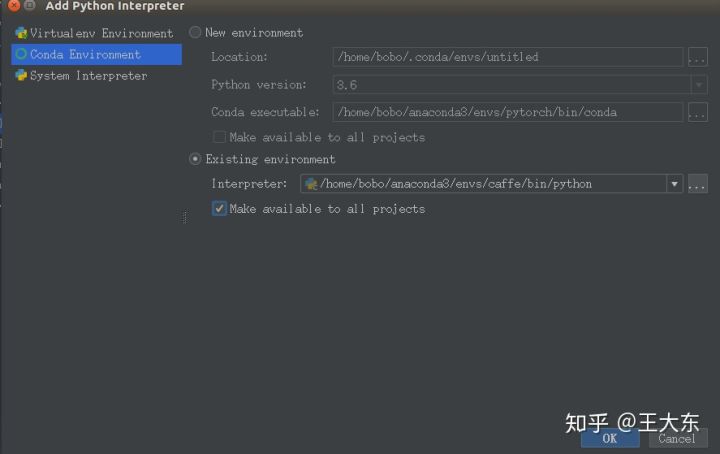Open the Python version 3.6 combo box
The width and height of the screenshot is (720, 454).
tap(520, 84)
